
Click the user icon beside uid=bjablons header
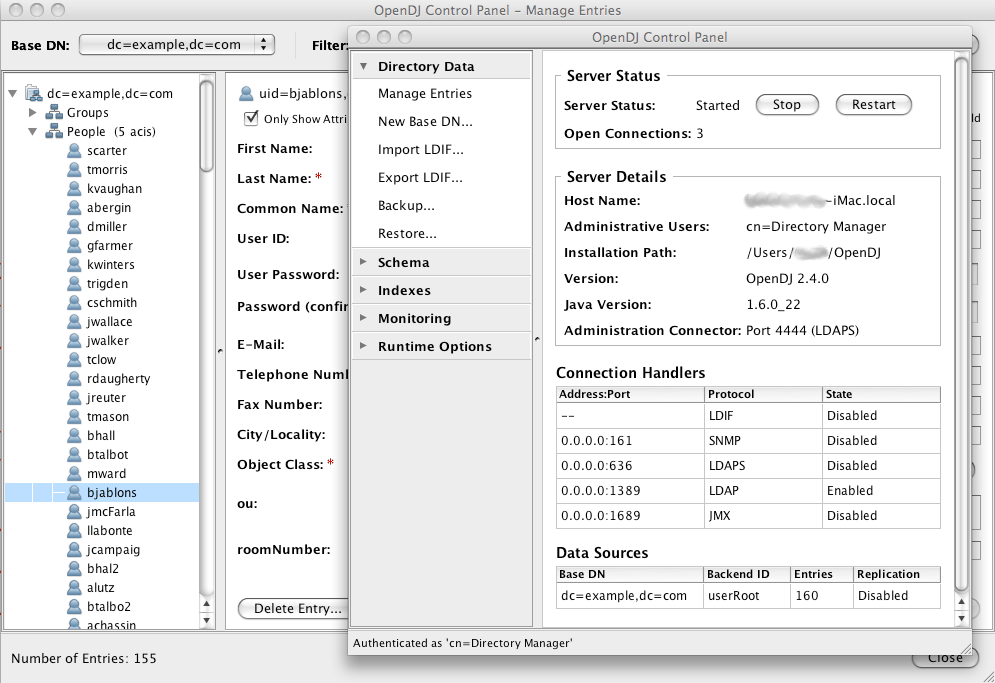click(x=246, y=94)
